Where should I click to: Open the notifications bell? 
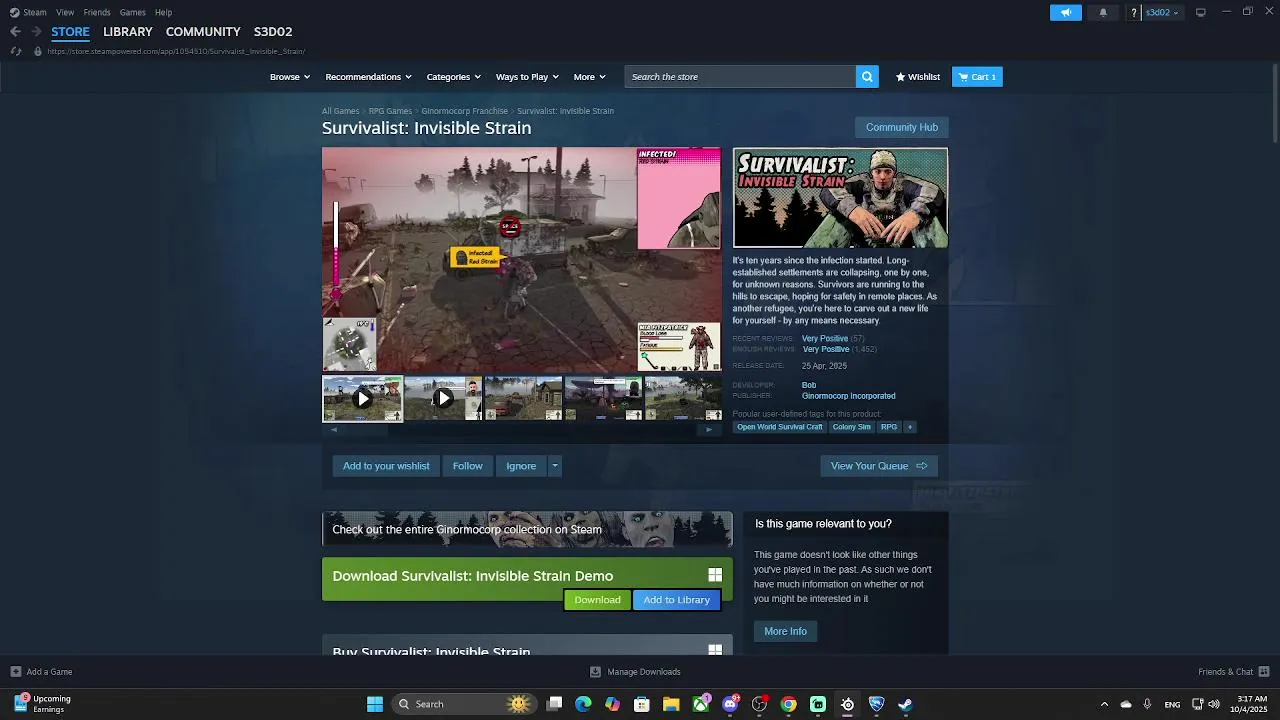point(1103,12)
